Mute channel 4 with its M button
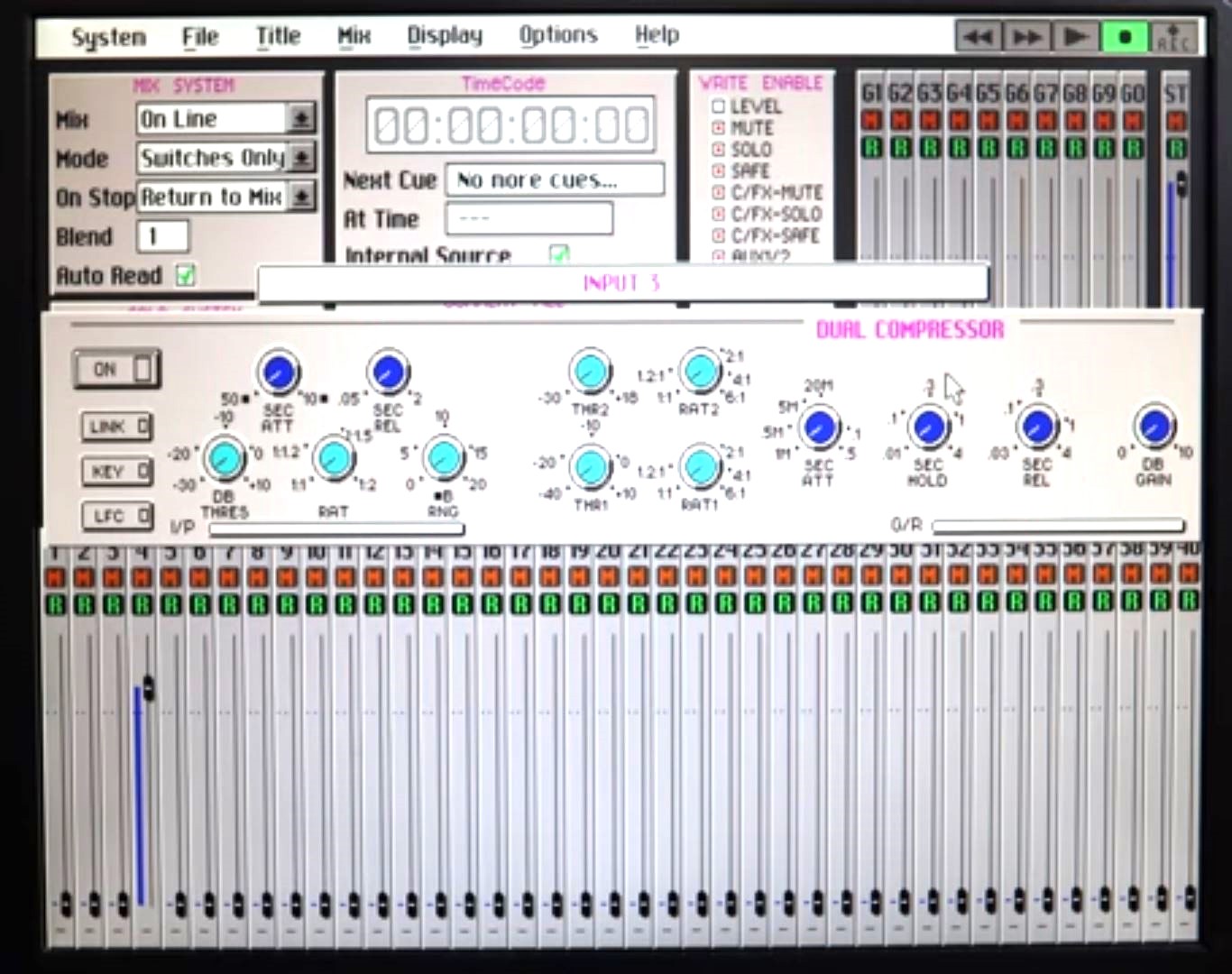 143,576
